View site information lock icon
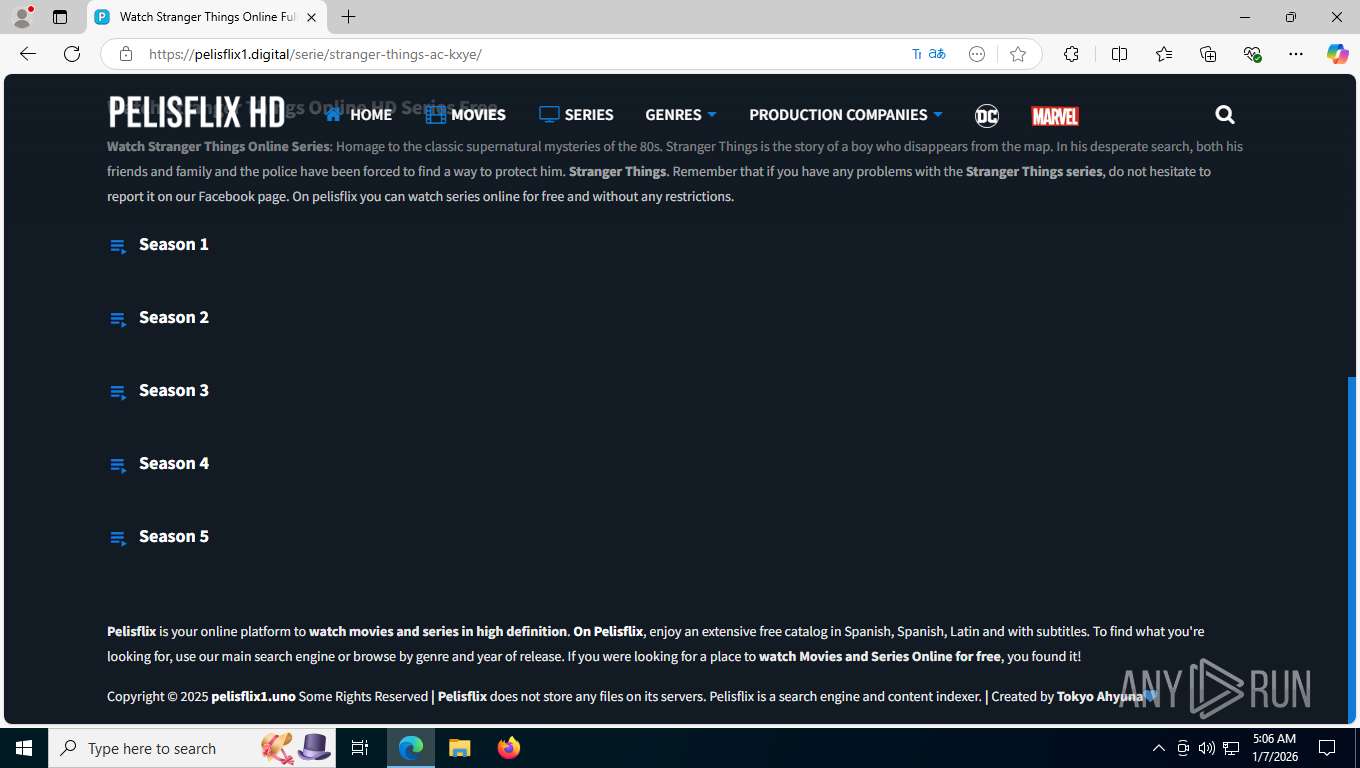Screen dimensions: 1360x768 tap(126, 54)
